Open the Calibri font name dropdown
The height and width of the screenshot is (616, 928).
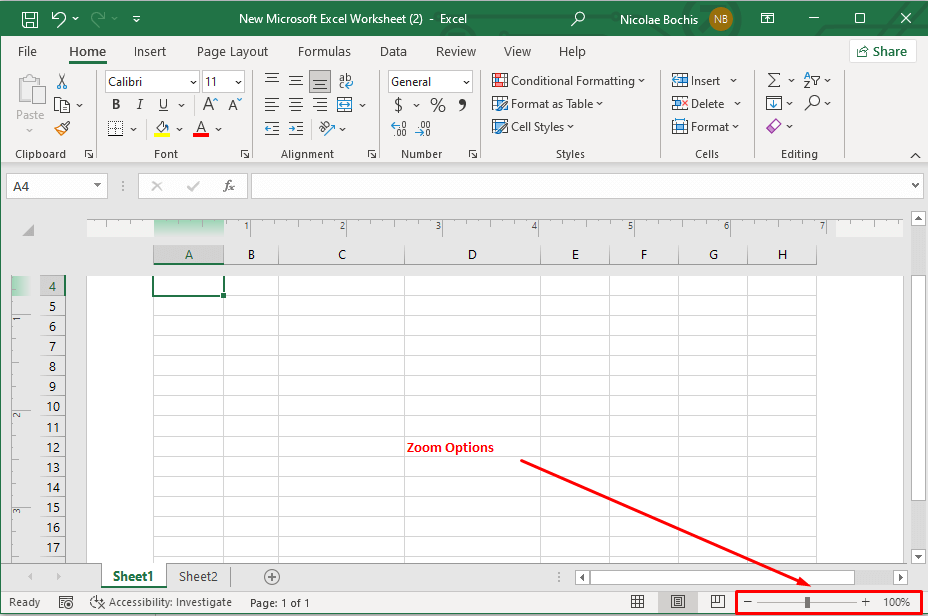point(152,82)
